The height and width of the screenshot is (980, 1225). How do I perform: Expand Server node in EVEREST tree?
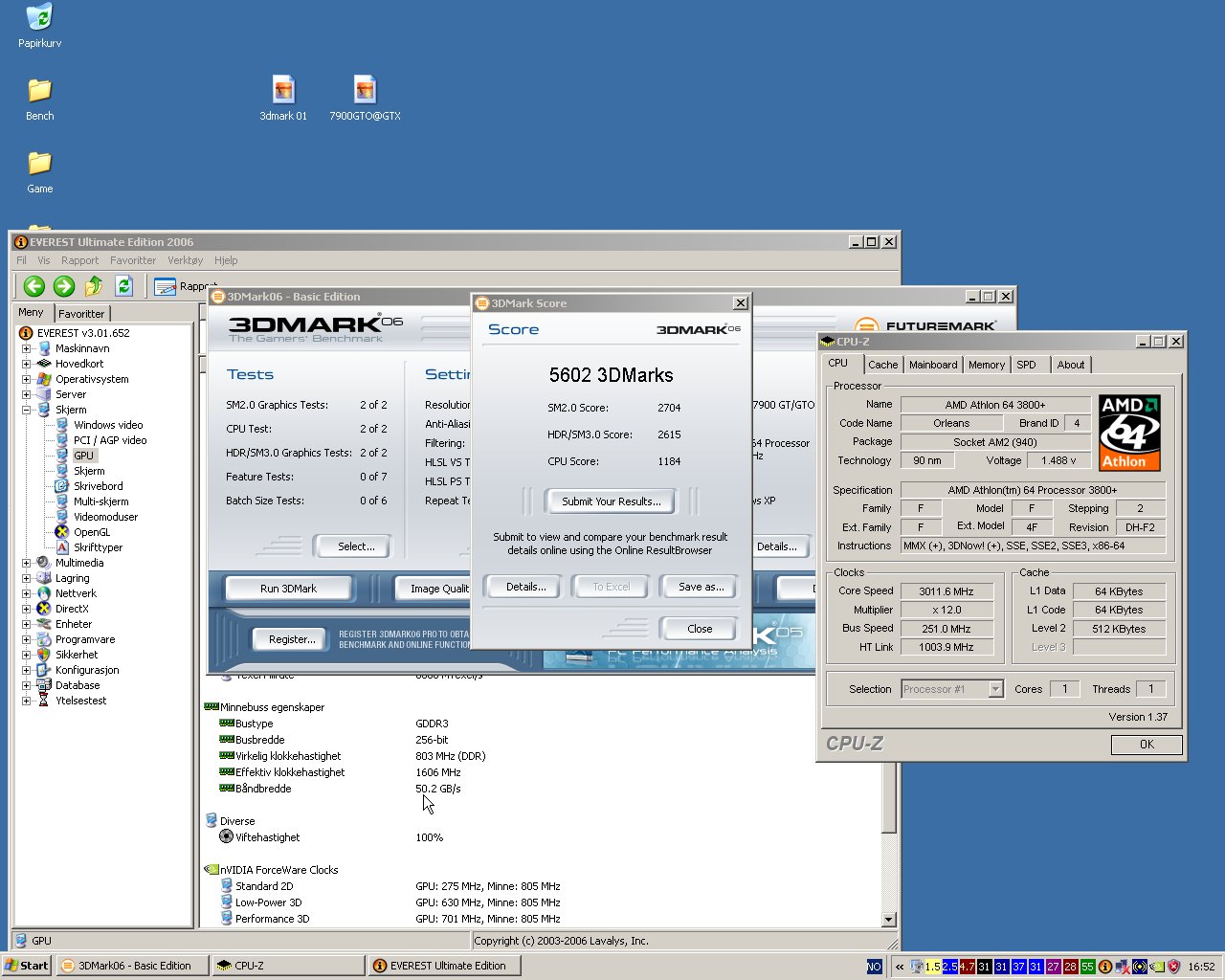point(26,394)
